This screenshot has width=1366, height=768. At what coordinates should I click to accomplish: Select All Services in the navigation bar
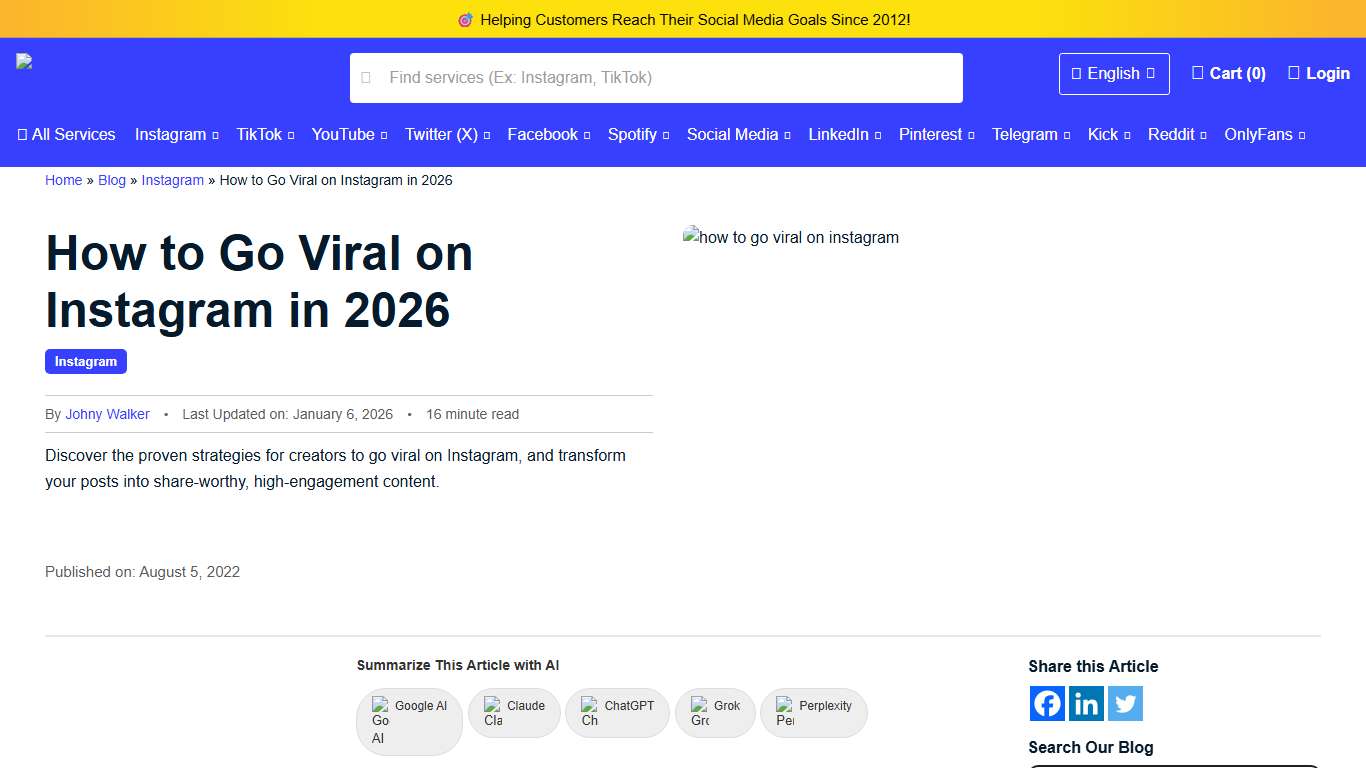pos(66,134)
